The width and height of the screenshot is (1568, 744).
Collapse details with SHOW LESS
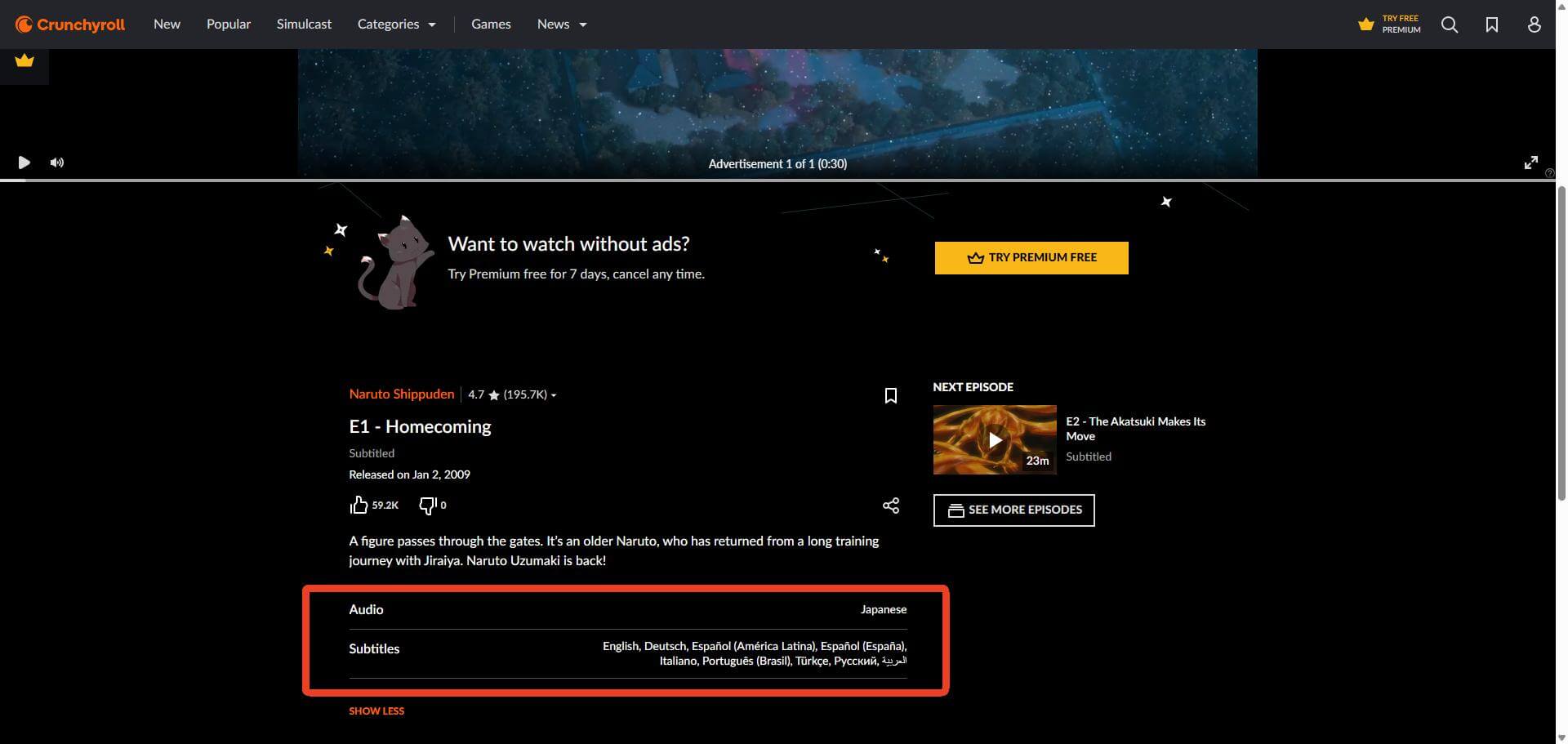[376, 711]
